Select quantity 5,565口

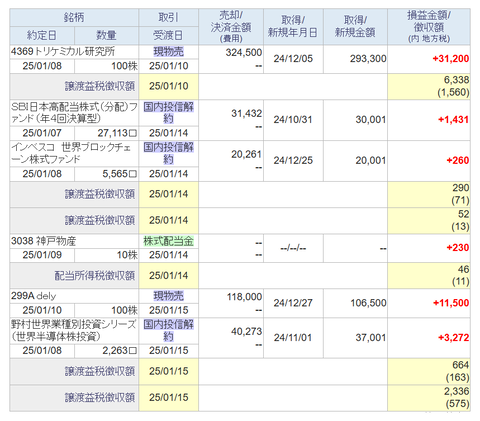(120, 174)
